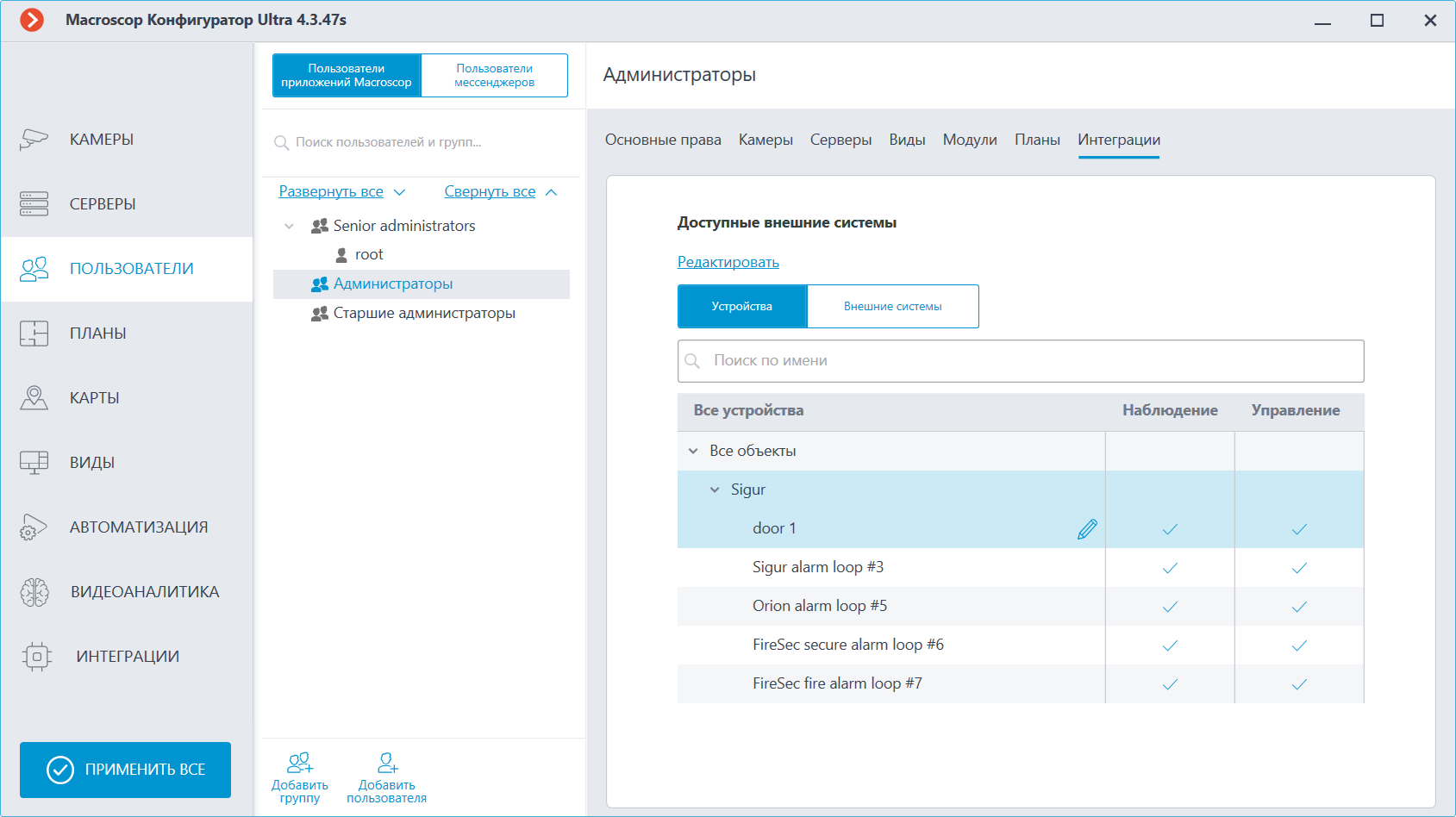This screenshot has width=1456, height=817.
Task: Open the Виды monitor icon
Action: 34,463
